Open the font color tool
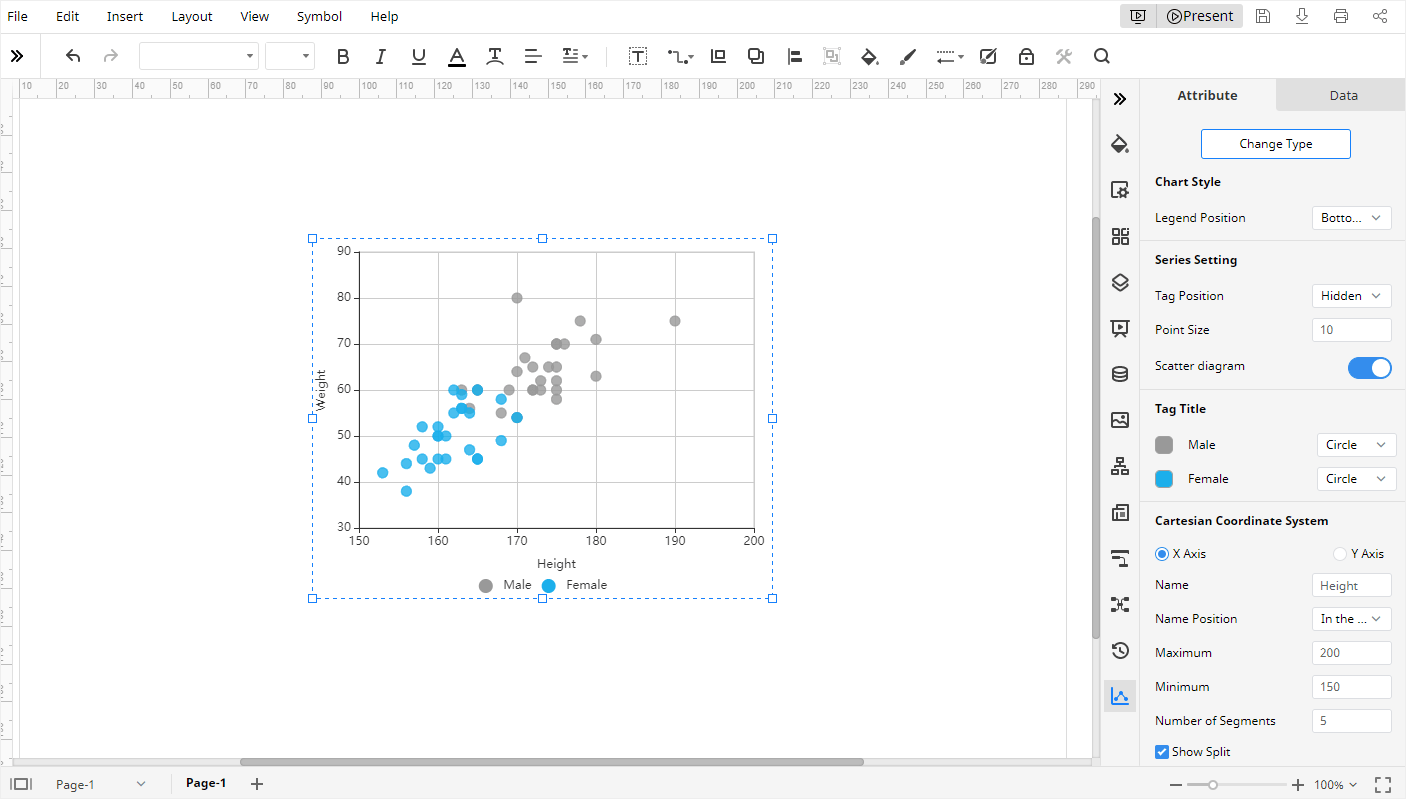 [x=456, y=56]
